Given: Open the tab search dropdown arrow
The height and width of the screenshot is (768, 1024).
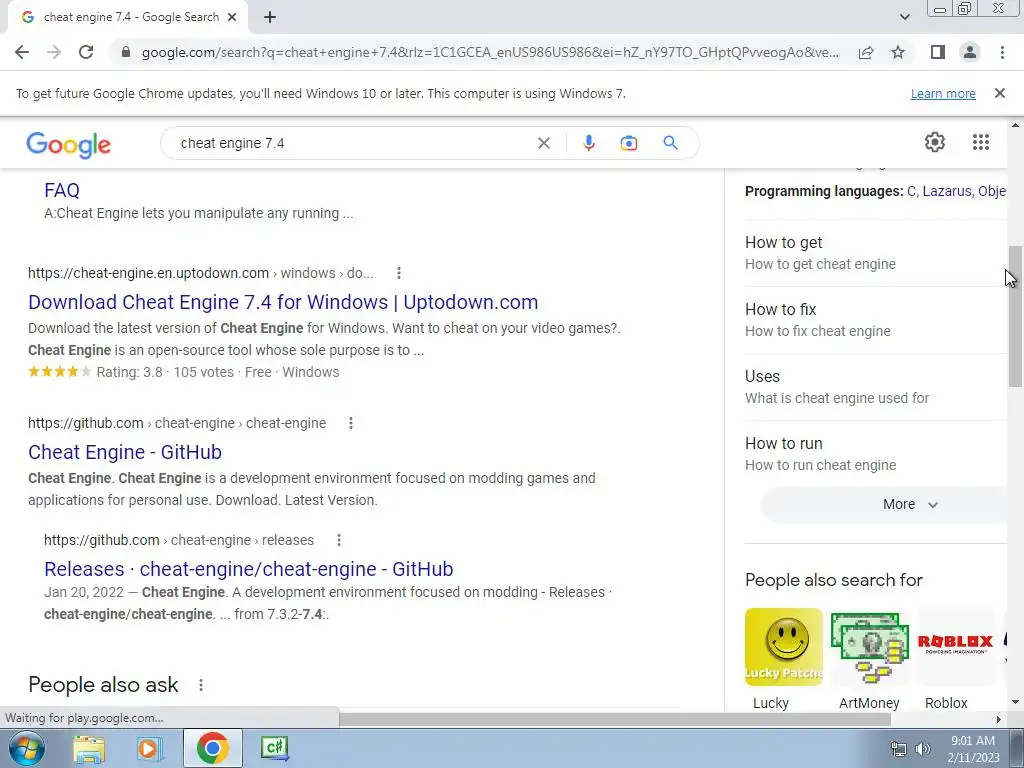Looking at the screenshot, I should pos(904,18).
